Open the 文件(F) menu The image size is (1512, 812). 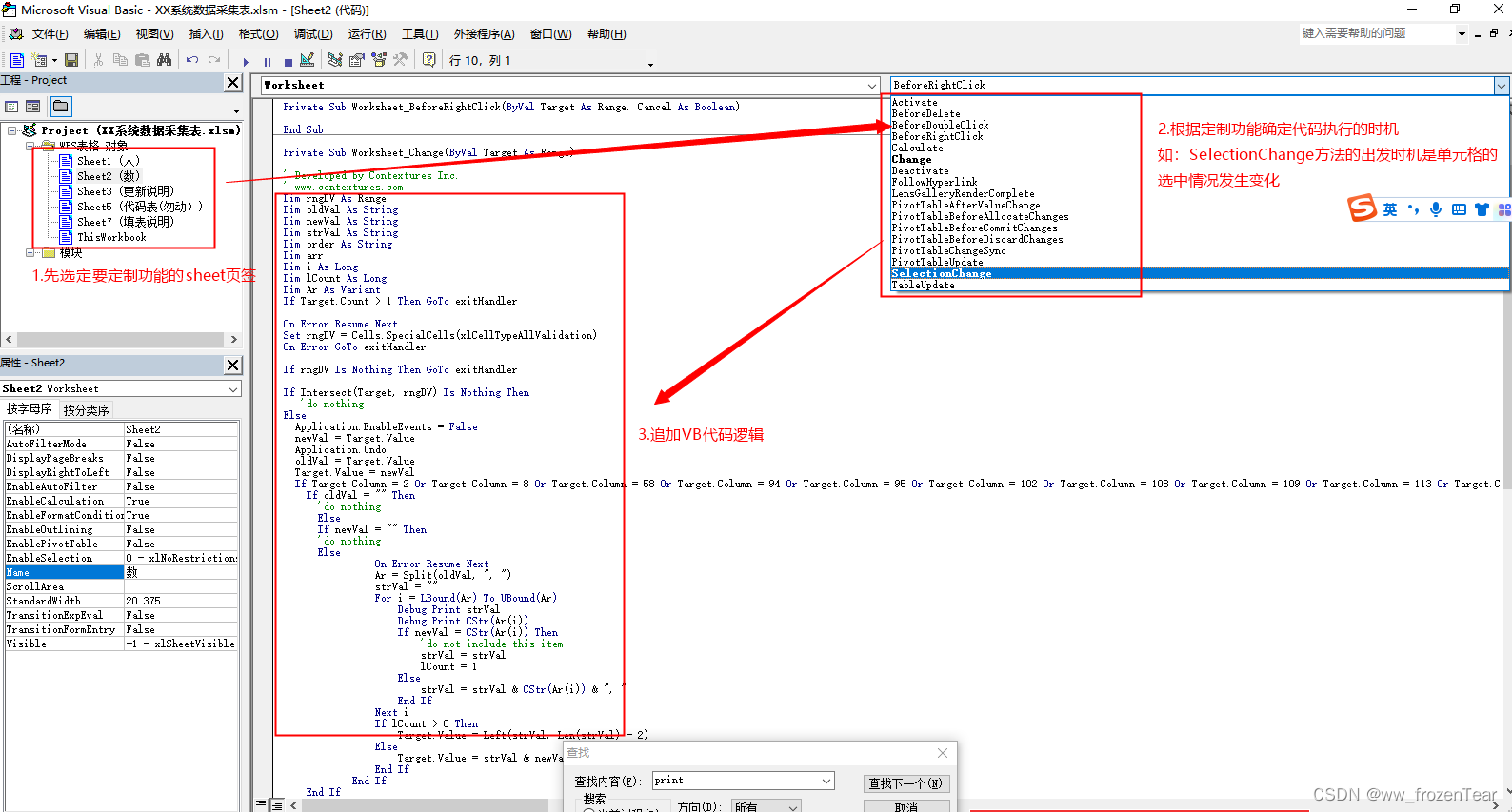coord(50,34)
